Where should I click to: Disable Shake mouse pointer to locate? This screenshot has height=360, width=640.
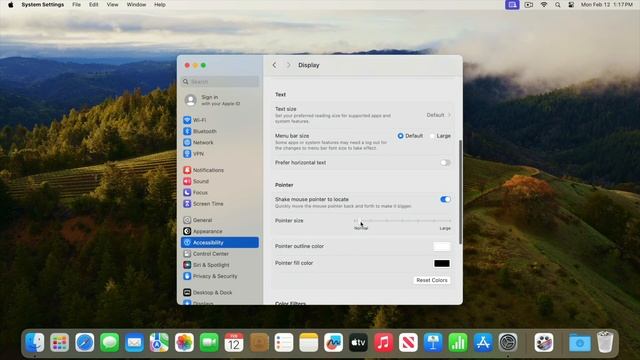click(x=445, y=200)
